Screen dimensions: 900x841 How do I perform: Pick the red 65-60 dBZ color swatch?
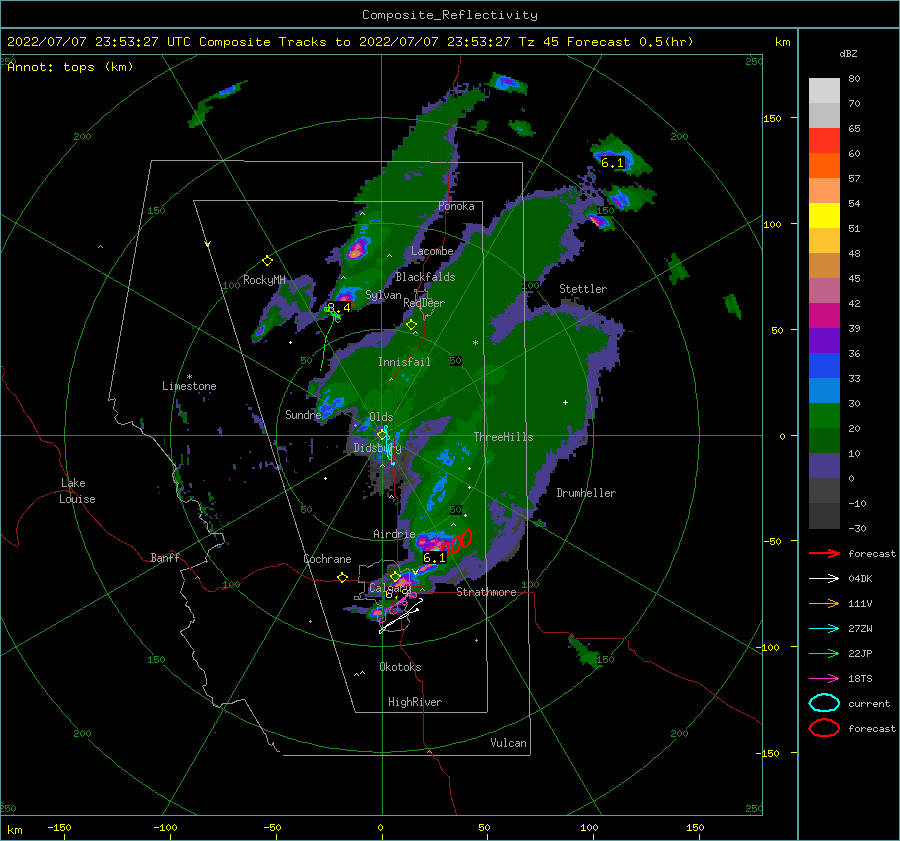(x=824, y=141)
